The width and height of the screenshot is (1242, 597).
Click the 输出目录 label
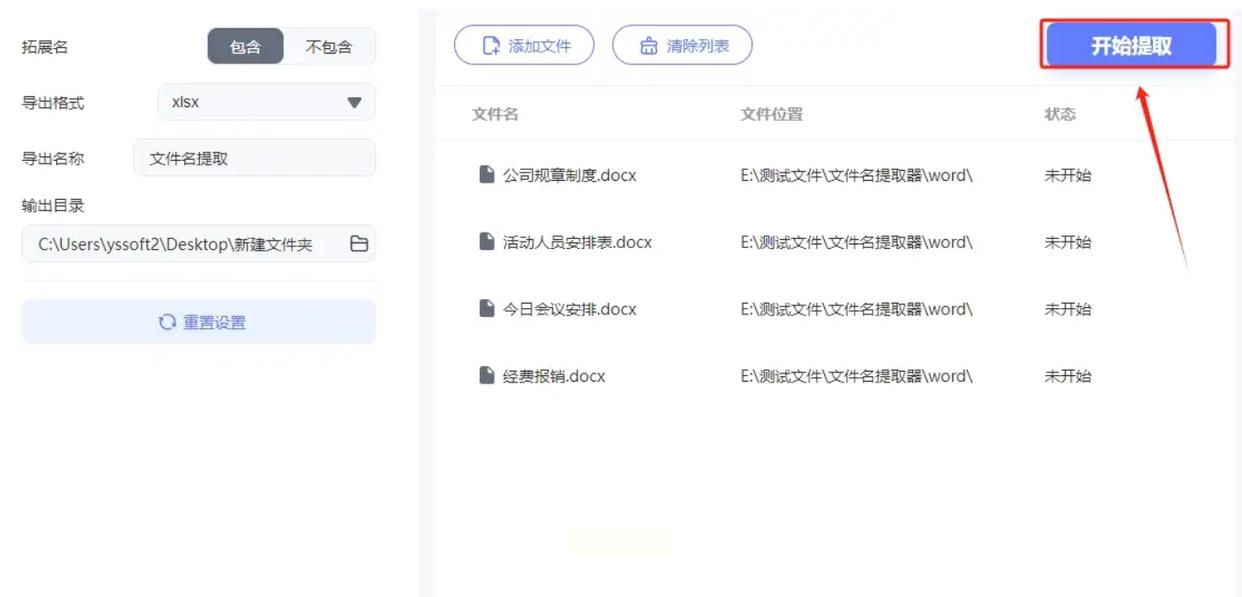coord(53,205)
